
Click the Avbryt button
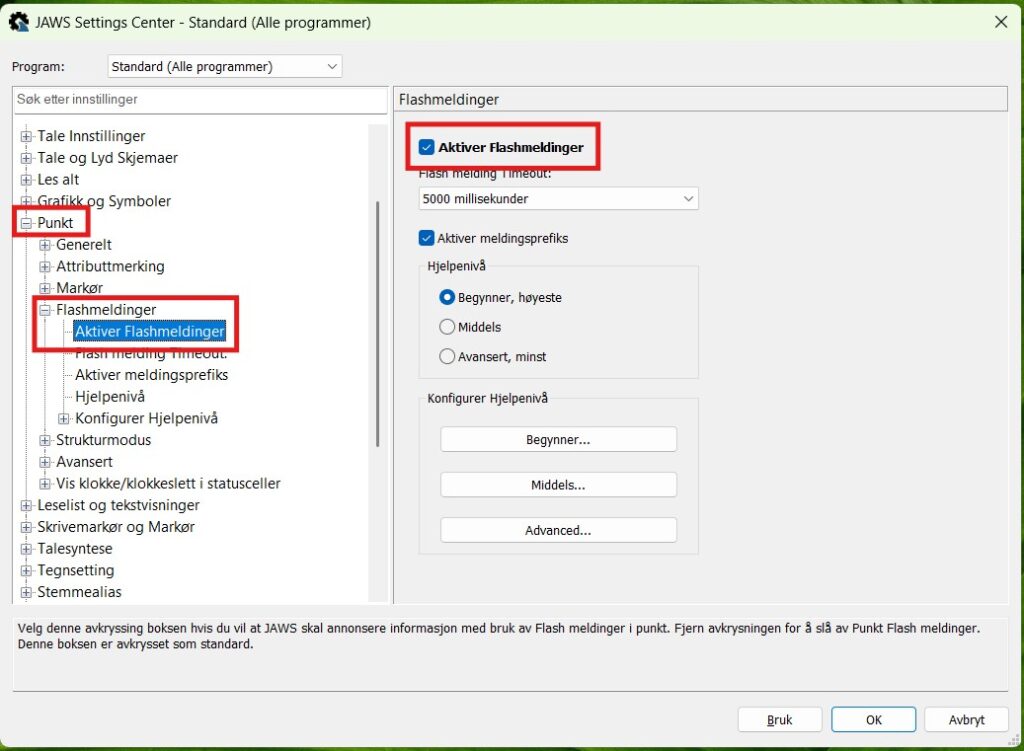967,720
